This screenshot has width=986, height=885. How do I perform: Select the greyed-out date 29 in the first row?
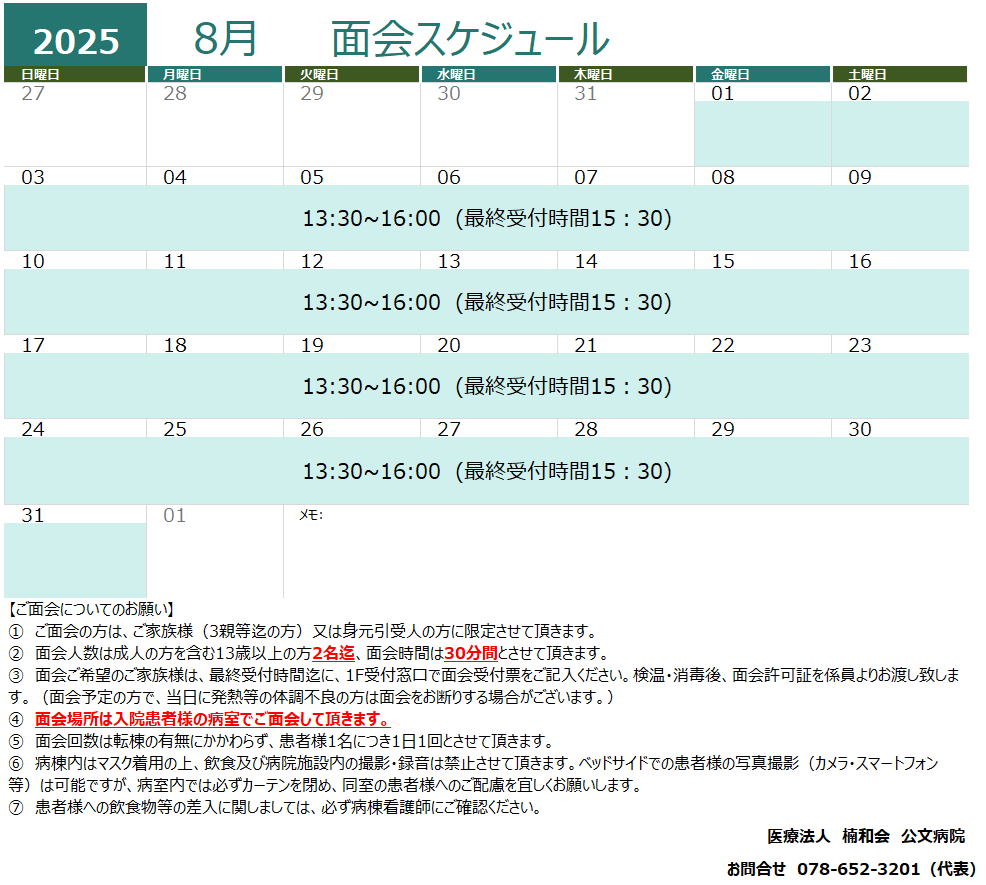[x=312, y=94]
